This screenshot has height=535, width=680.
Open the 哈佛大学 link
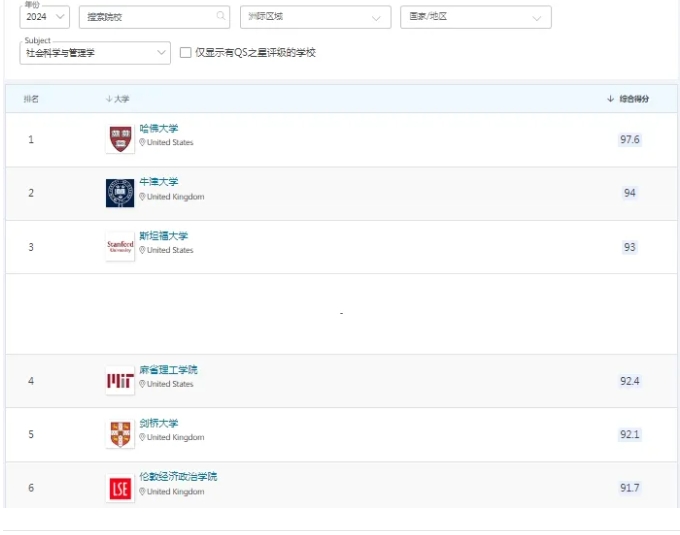pos(159,128)
